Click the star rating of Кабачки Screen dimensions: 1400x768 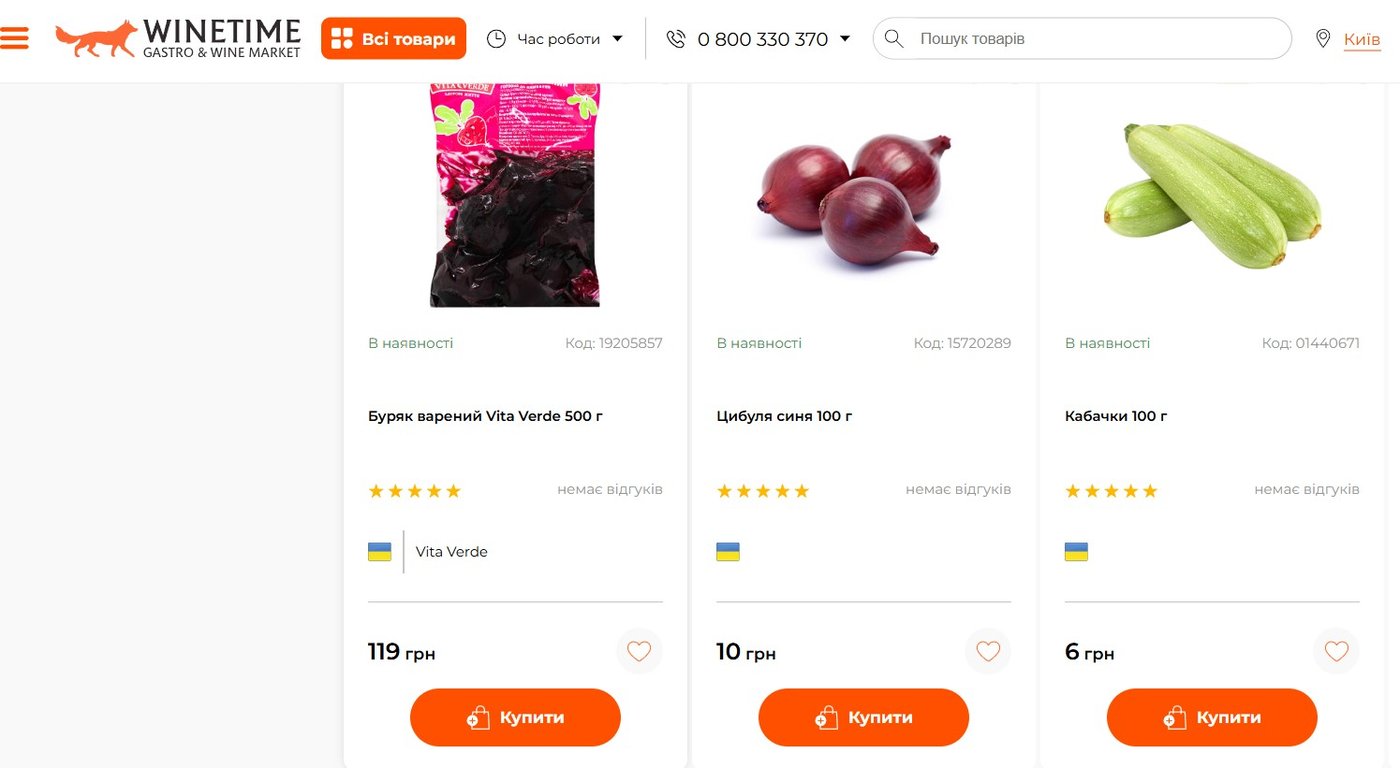tap(1111, 491)
